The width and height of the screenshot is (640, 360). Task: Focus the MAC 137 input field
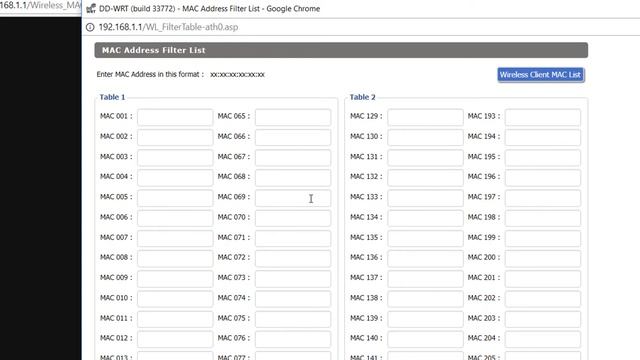point(425,278)
